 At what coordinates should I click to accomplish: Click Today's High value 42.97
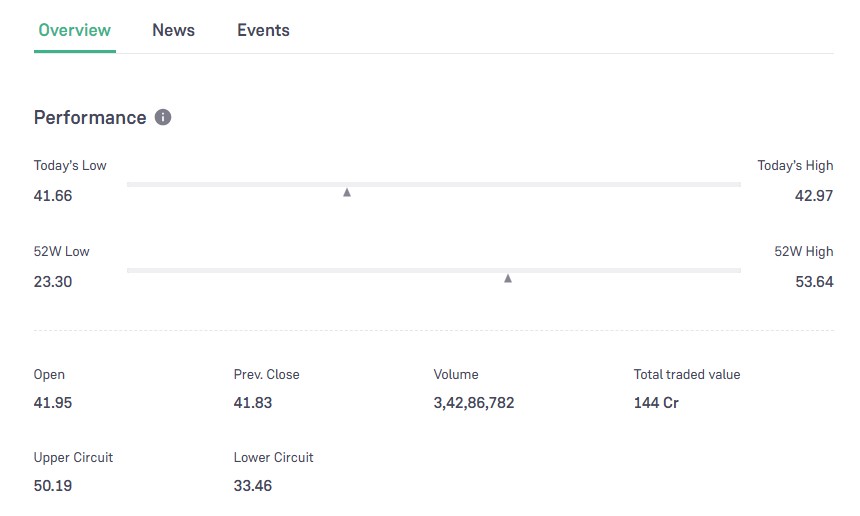click(x=813, y=196)
